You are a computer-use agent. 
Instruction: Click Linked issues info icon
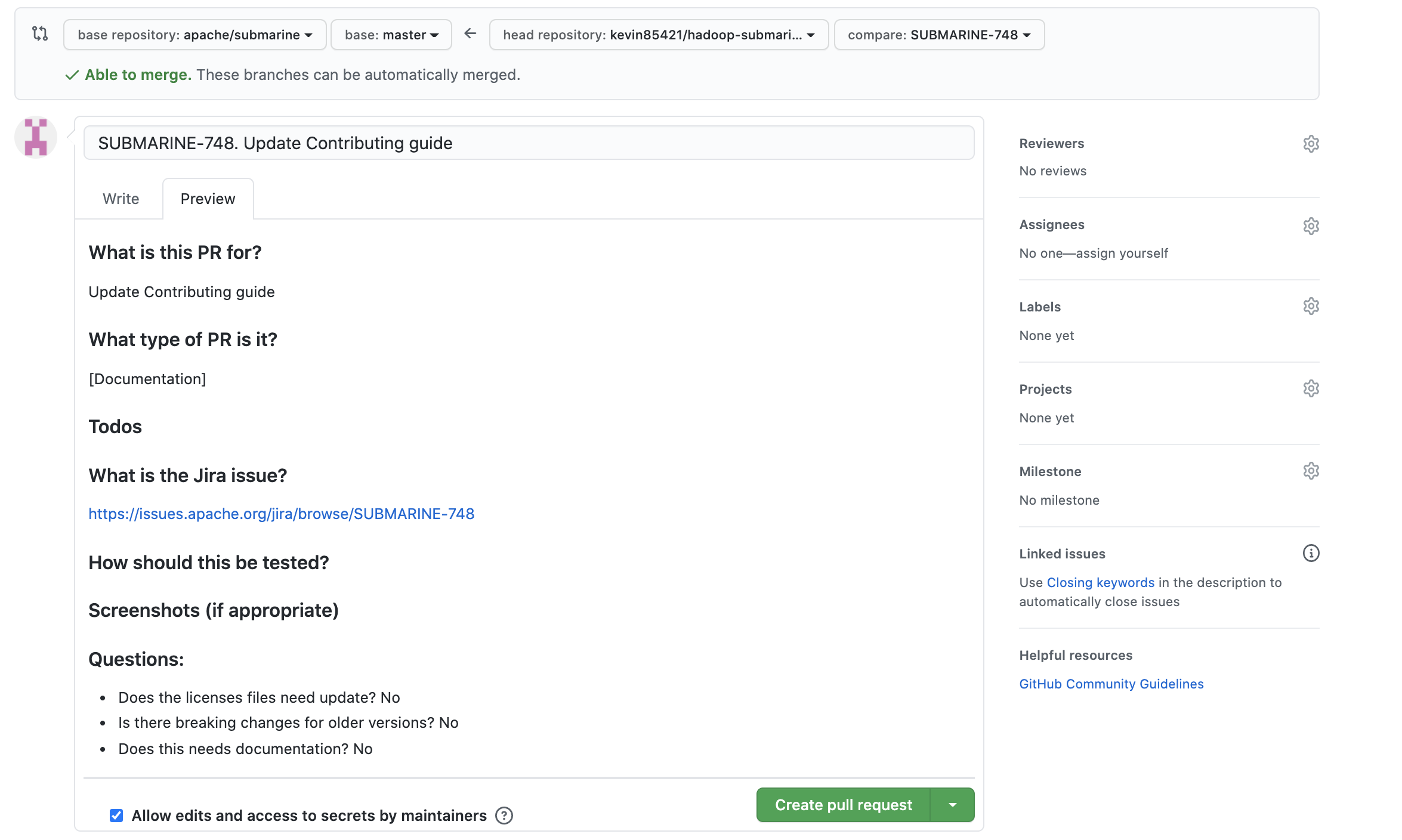[1311, 554]
